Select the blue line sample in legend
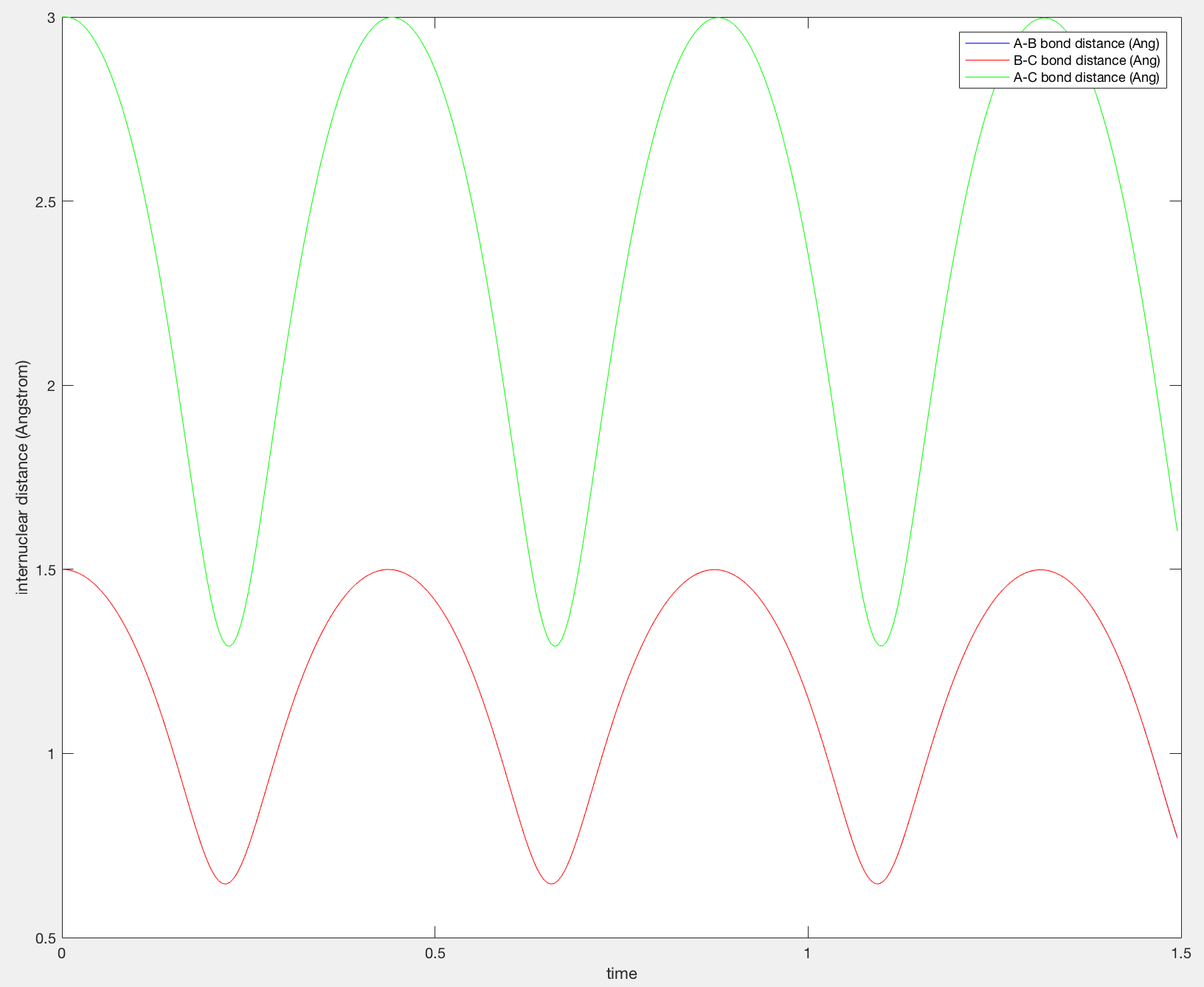The width and height of the screenshot is (1204, 987). point(986,44)
